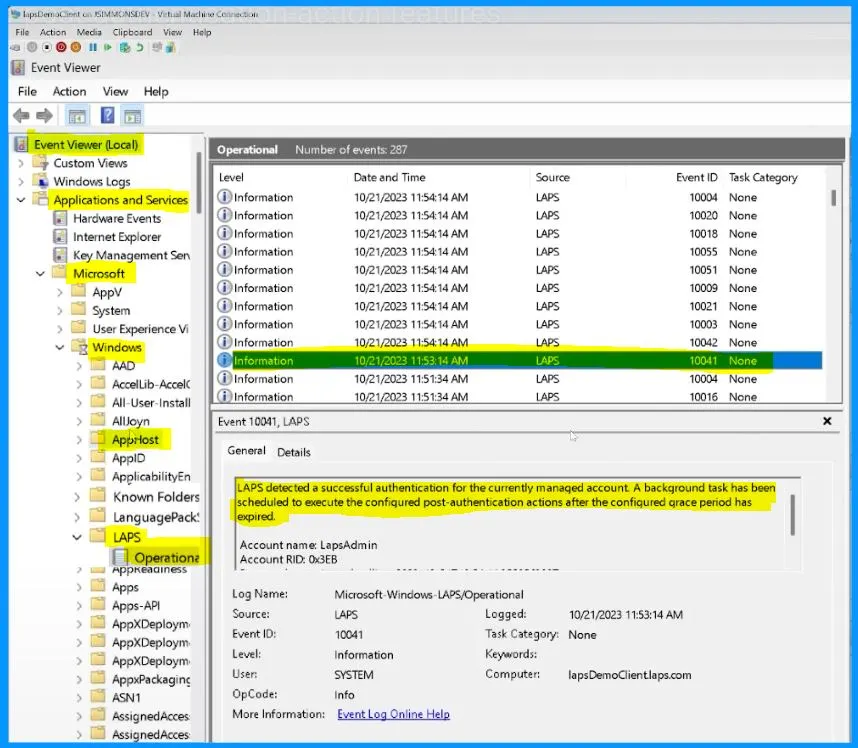
Task: Click the event description text scrollbar
Action: (792, 515)
